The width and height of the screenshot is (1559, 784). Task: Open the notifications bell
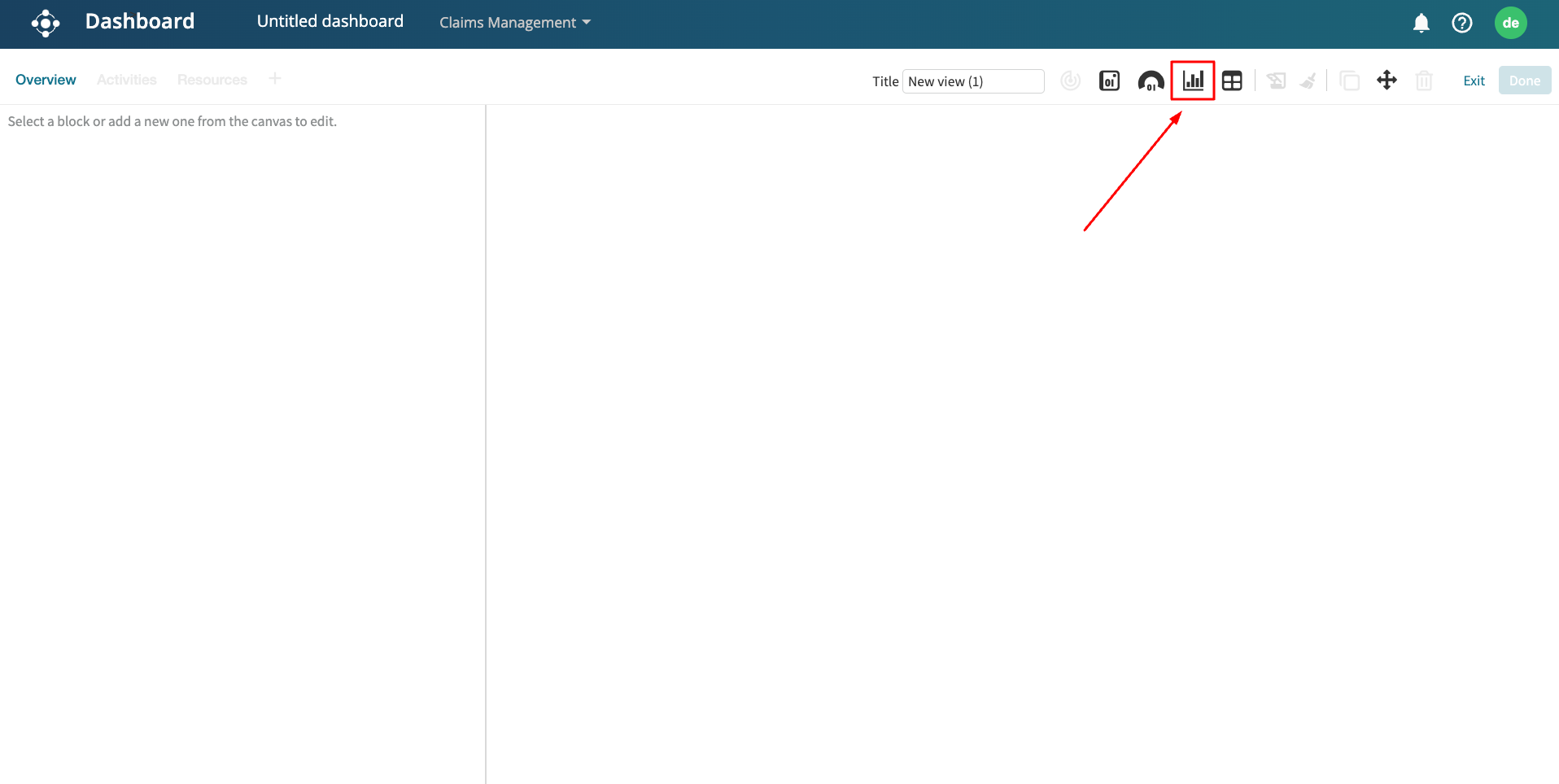click(1421, 23)
